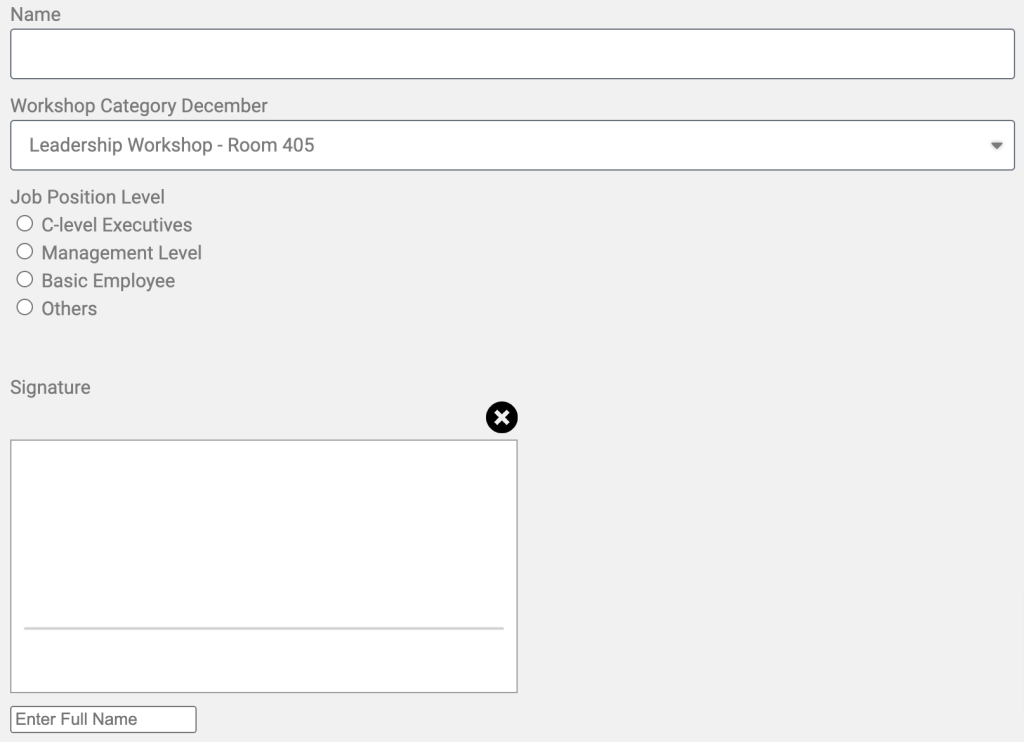This screenshot has width=1024, height=742.
Task: Pick the Basic Employee radio button
Action: click(25, 280)
